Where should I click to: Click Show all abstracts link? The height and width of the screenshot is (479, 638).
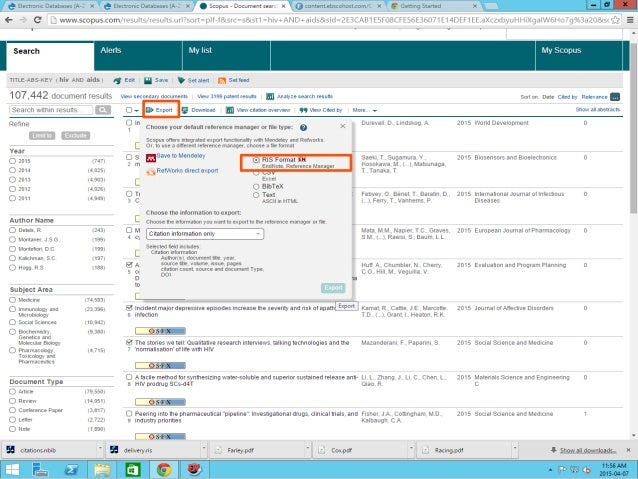(598, 109)
